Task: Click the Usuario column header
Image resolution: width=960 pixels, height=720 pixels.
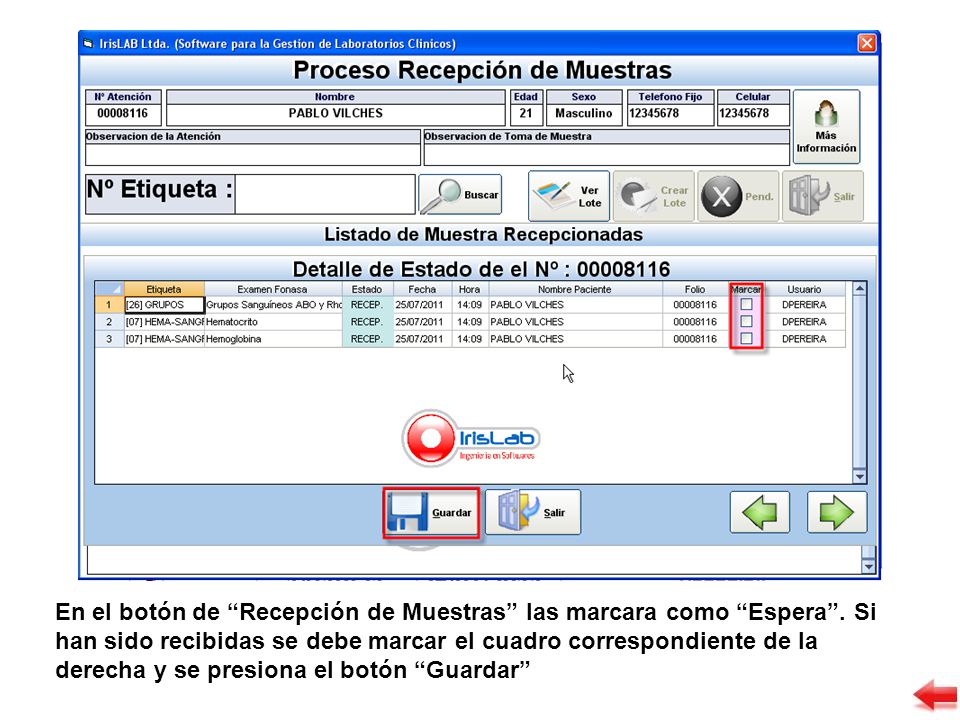Action: (x=804, y=289)
